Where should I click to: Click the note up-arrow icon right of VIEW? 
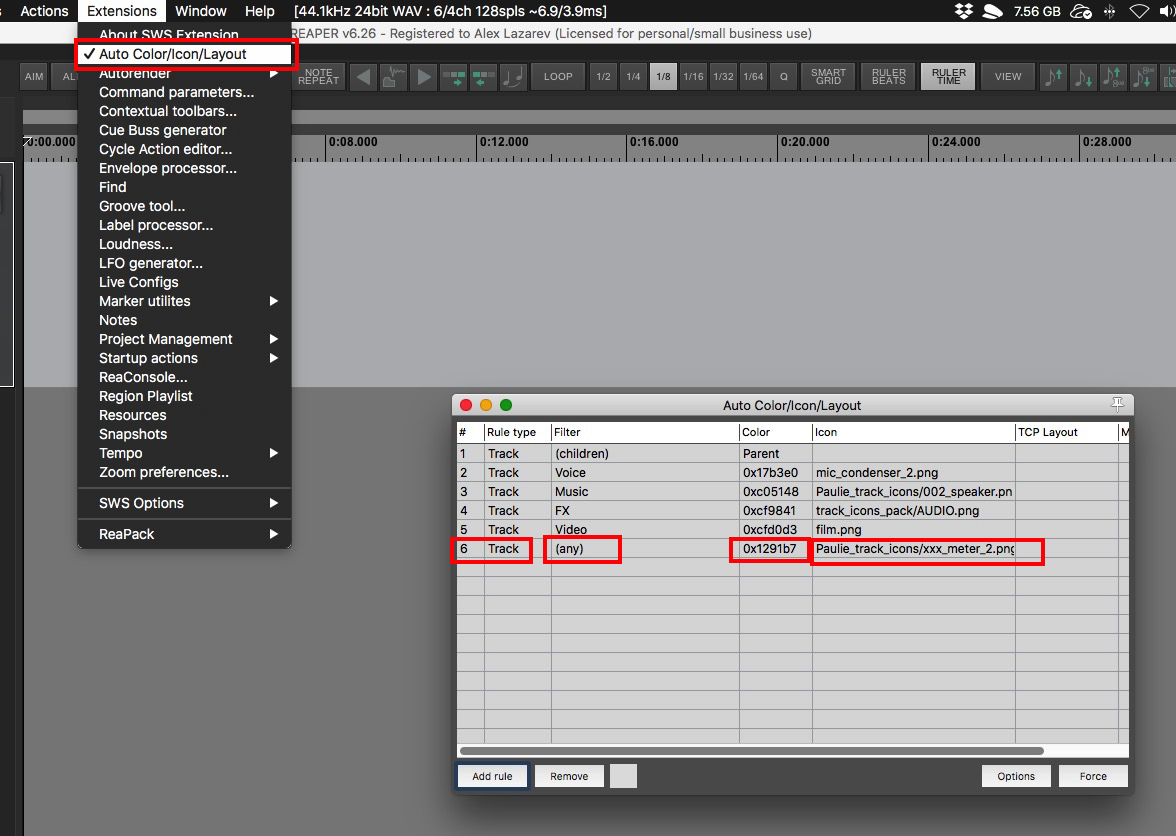(1053, 76)
